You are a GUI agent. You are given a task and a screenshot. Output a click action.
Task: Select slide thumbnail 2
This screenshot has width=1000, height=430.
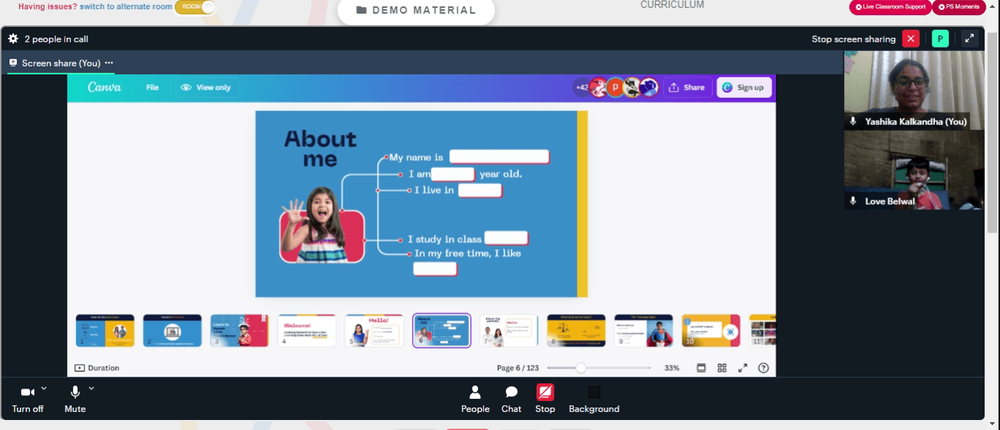tap(172, 330)
